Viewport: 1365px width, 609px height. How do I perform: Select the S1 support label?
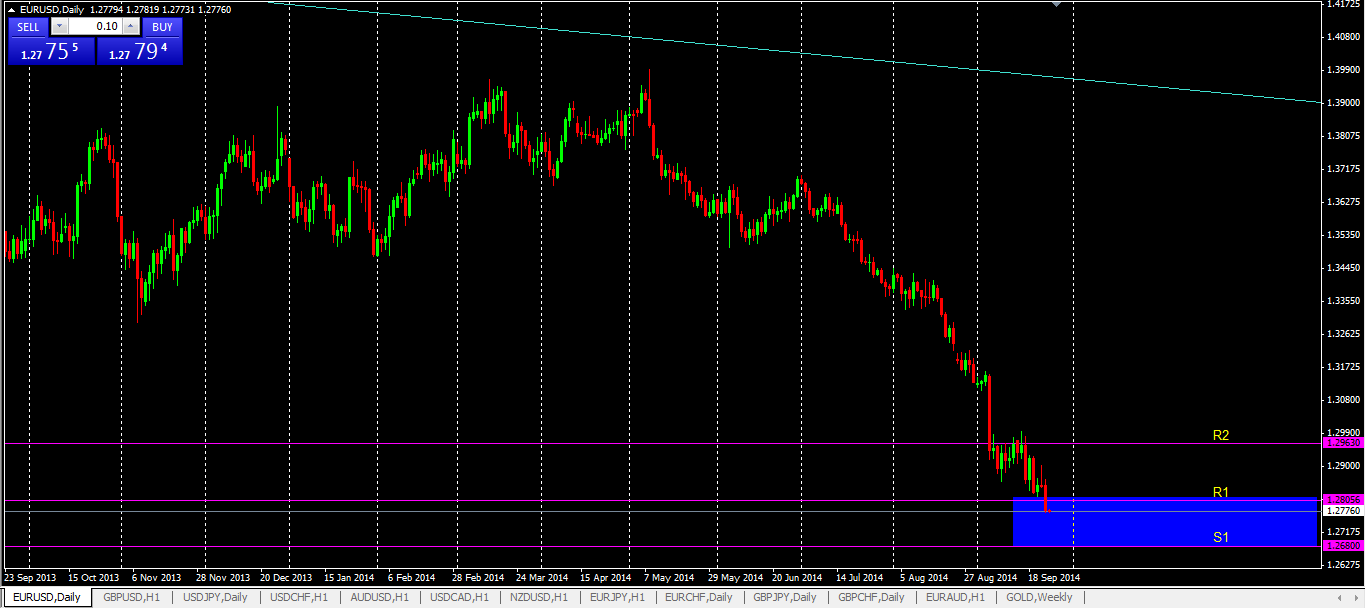(x=1221, y=537)
